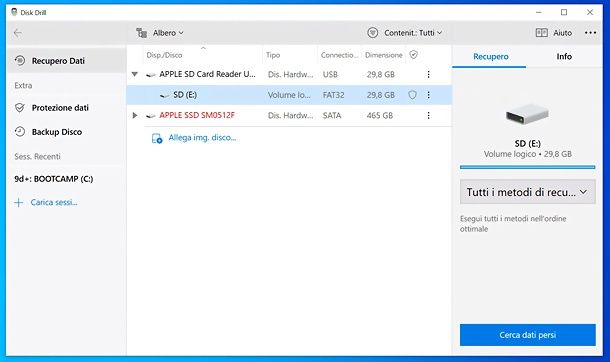
Task: Click the USB connection cell
Action: (x=330, y=74)
